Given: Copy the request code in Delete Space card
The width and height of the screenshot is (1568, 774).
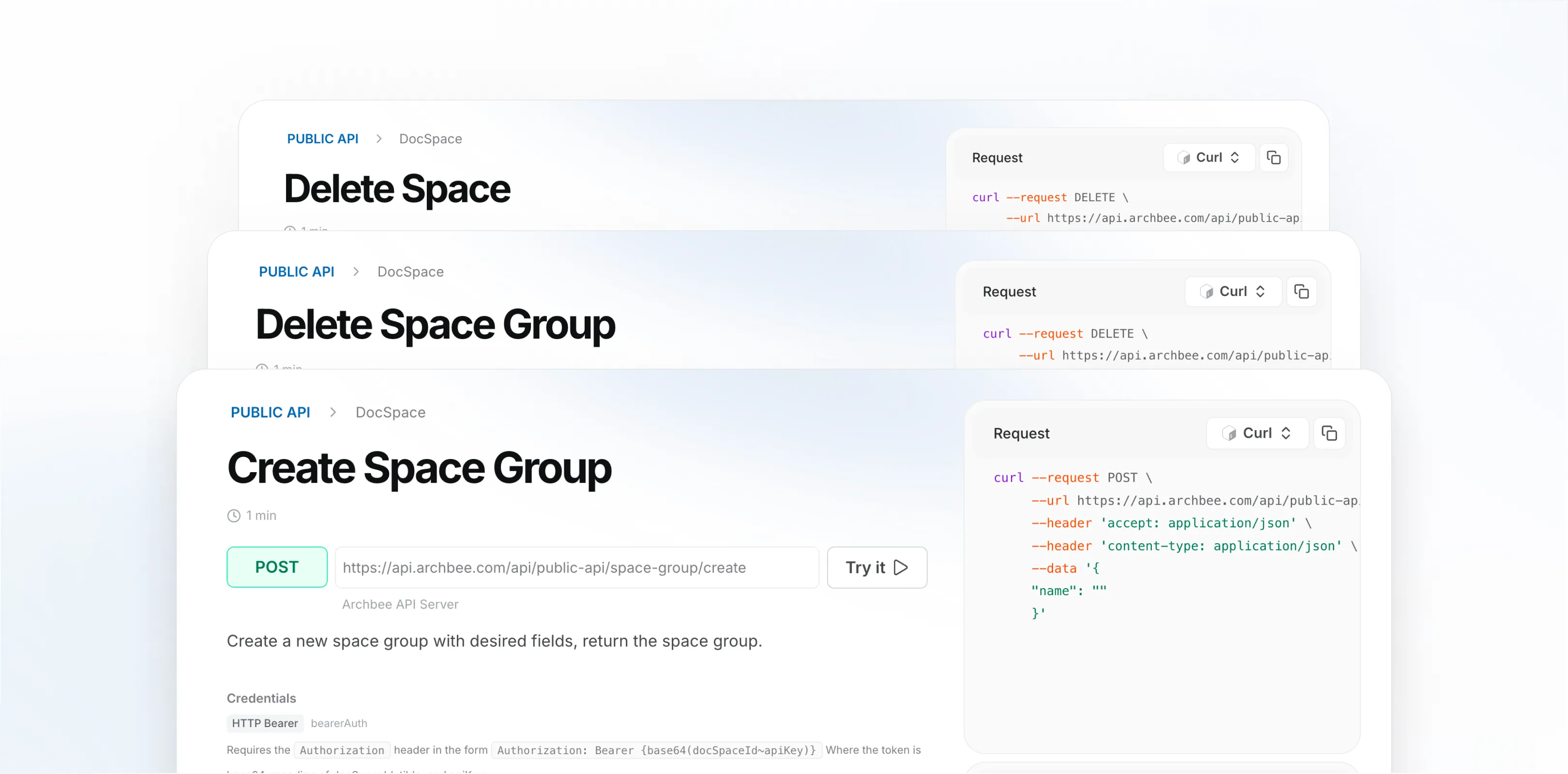Looking at the screenshot, I should [1273, 158].
